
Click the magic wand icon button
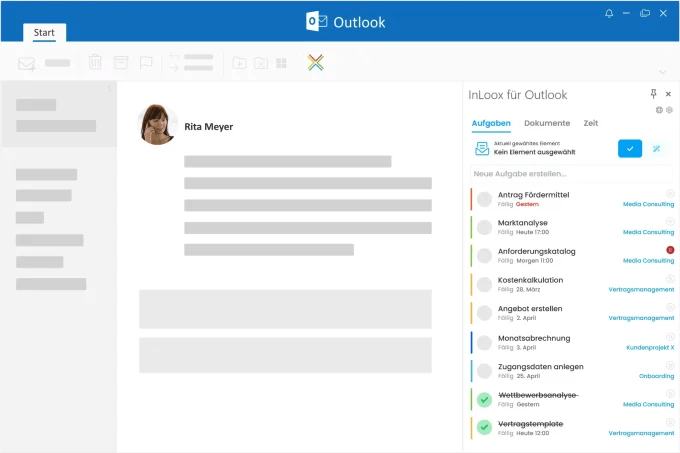pyautogui.click(x=657, y=148)
